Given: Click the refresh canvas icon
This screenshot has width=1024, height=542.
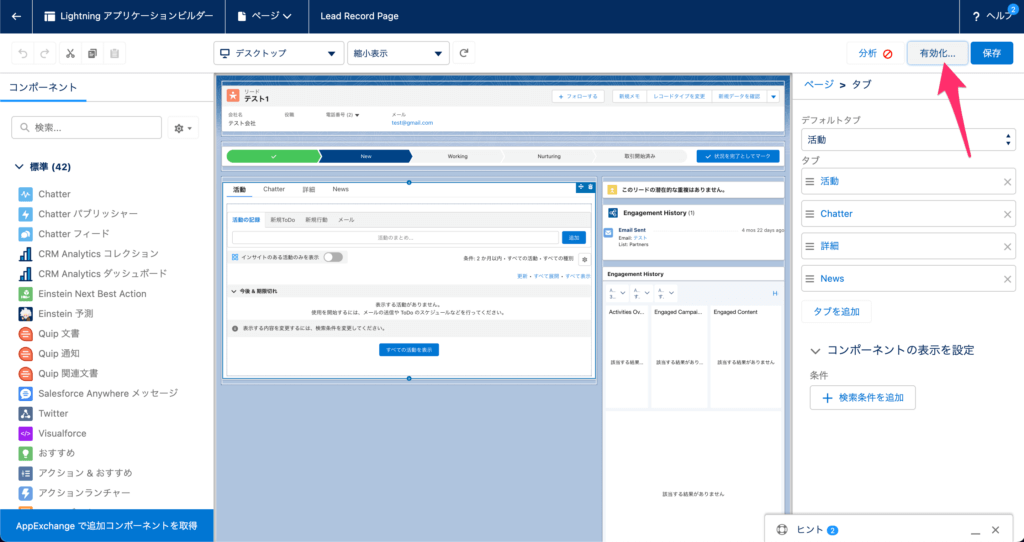Looking at the screenshot, I should coord(464,53).
